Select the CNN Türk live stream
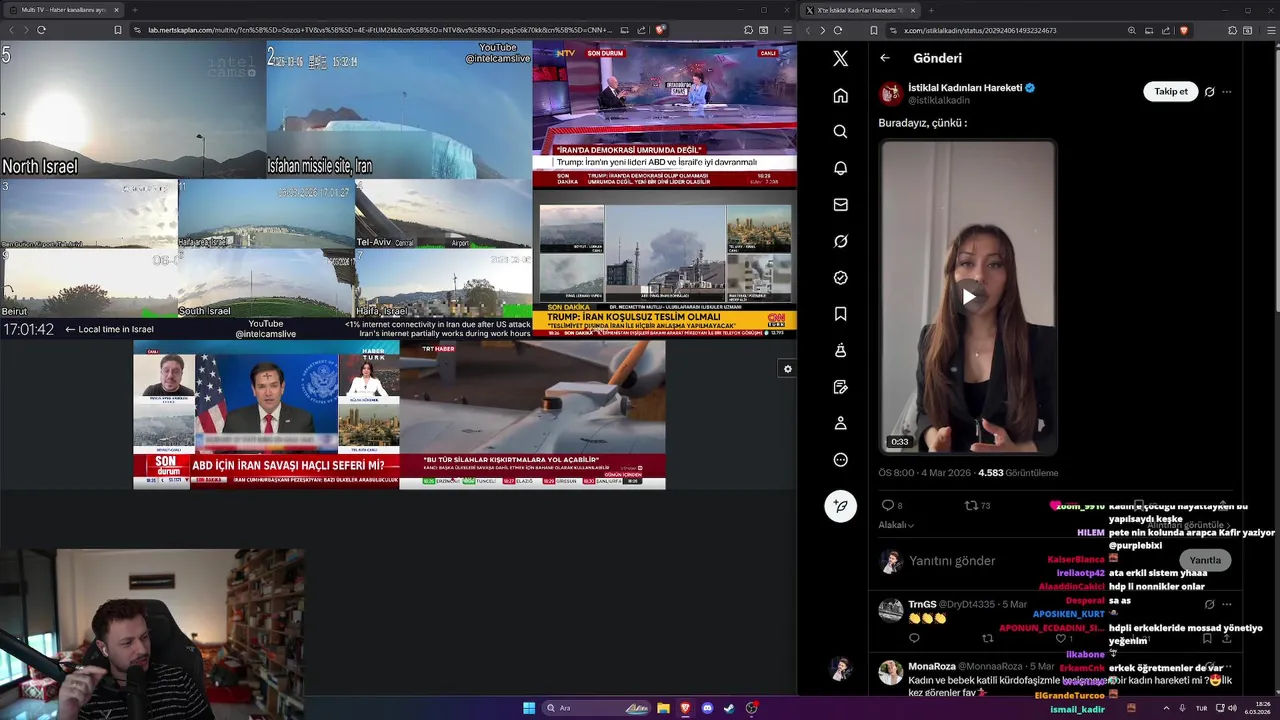The image size is (1280, 720). click(x=665, y=264)
